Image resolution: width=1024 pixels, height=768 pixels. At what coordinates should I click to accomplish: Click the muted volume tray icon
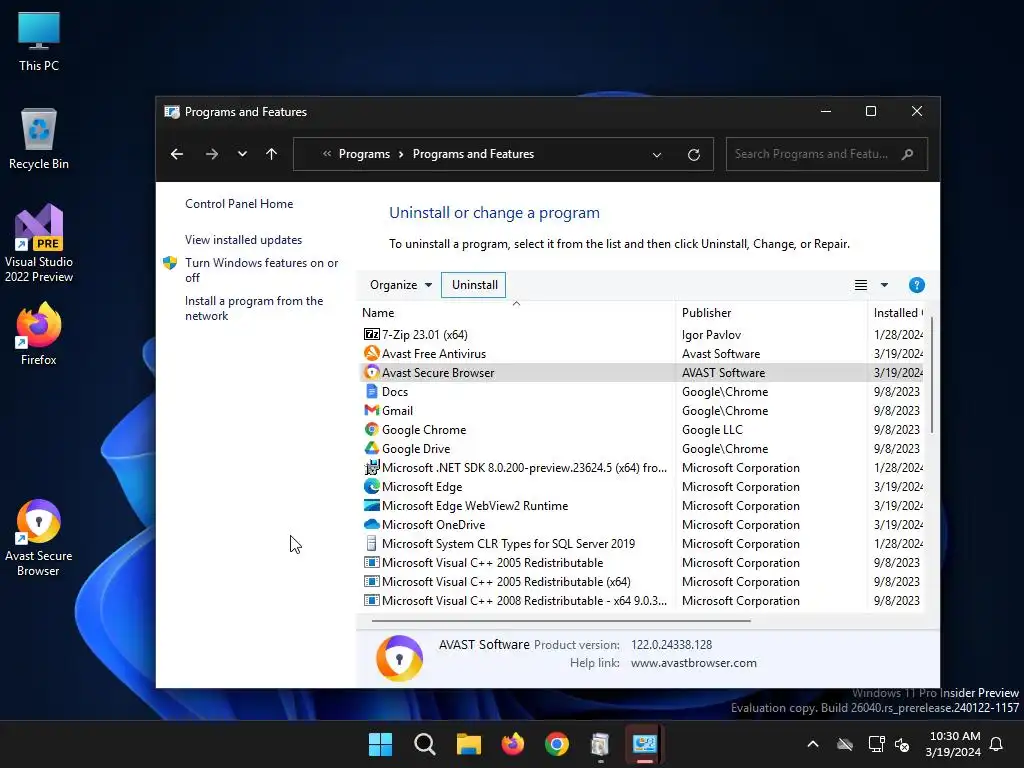(x=902, y=744)
